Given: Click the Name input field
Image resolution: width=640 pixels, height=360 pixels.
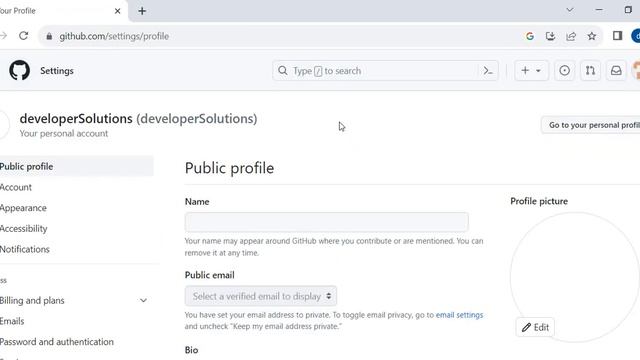Looking at the screenshot, I should point(327,222).
